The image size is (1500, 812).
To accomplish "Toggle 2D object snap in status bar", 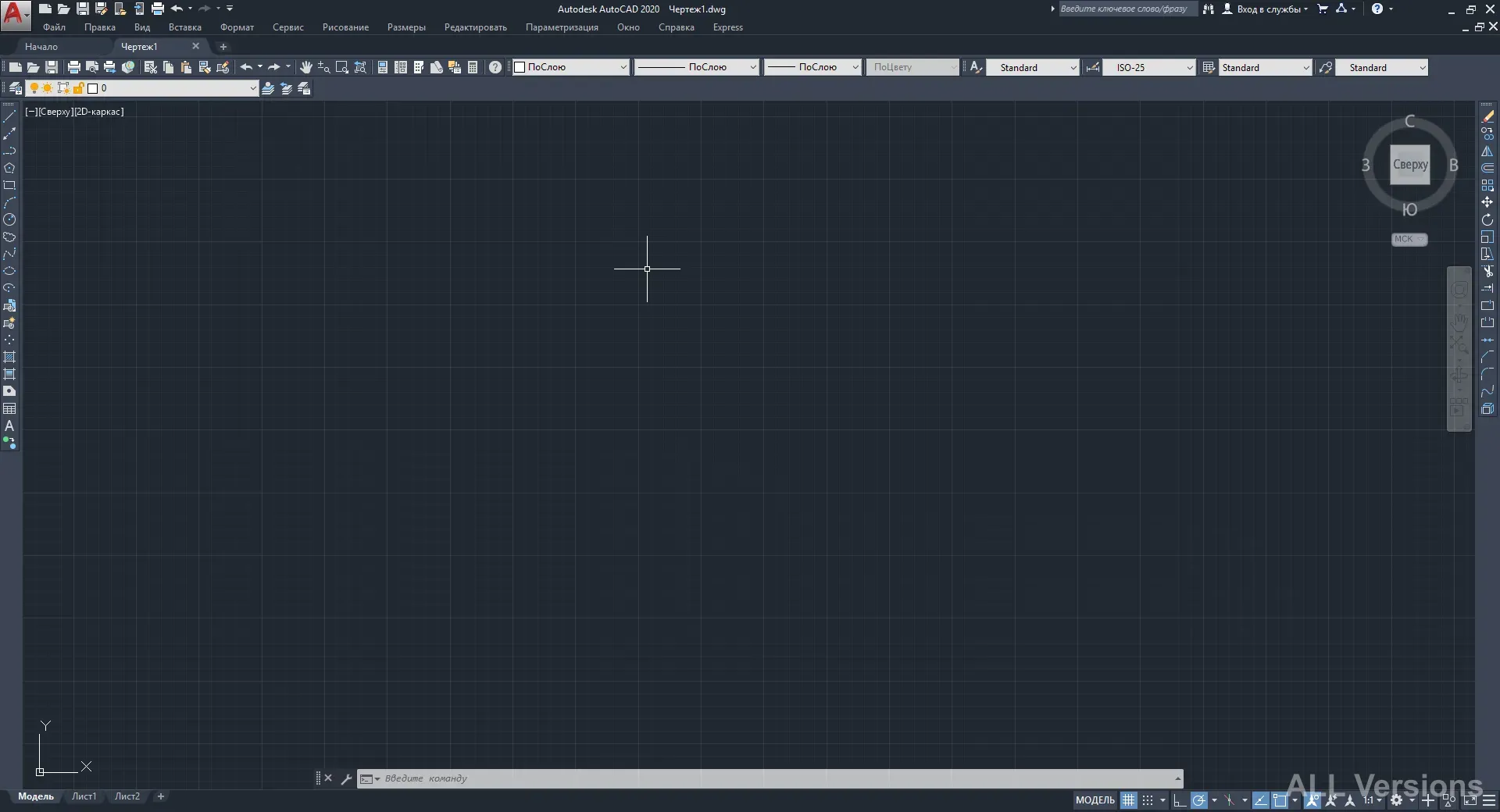I will (x=1280, y=800).
